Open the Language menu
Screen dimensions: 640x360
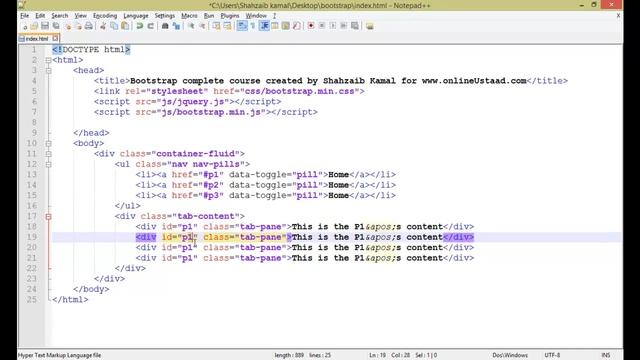pyautogui.click(x=136, y=16)
